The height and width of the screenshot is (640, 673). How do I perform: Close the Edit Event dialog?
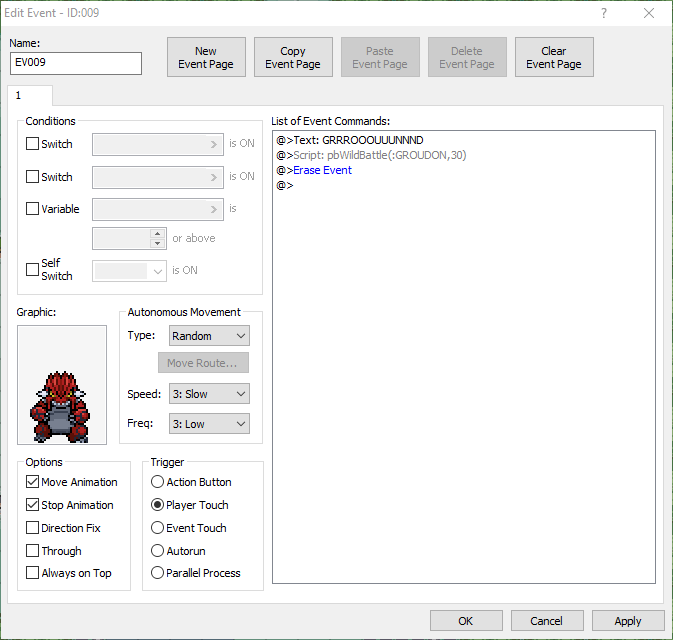tap(649, 13)
